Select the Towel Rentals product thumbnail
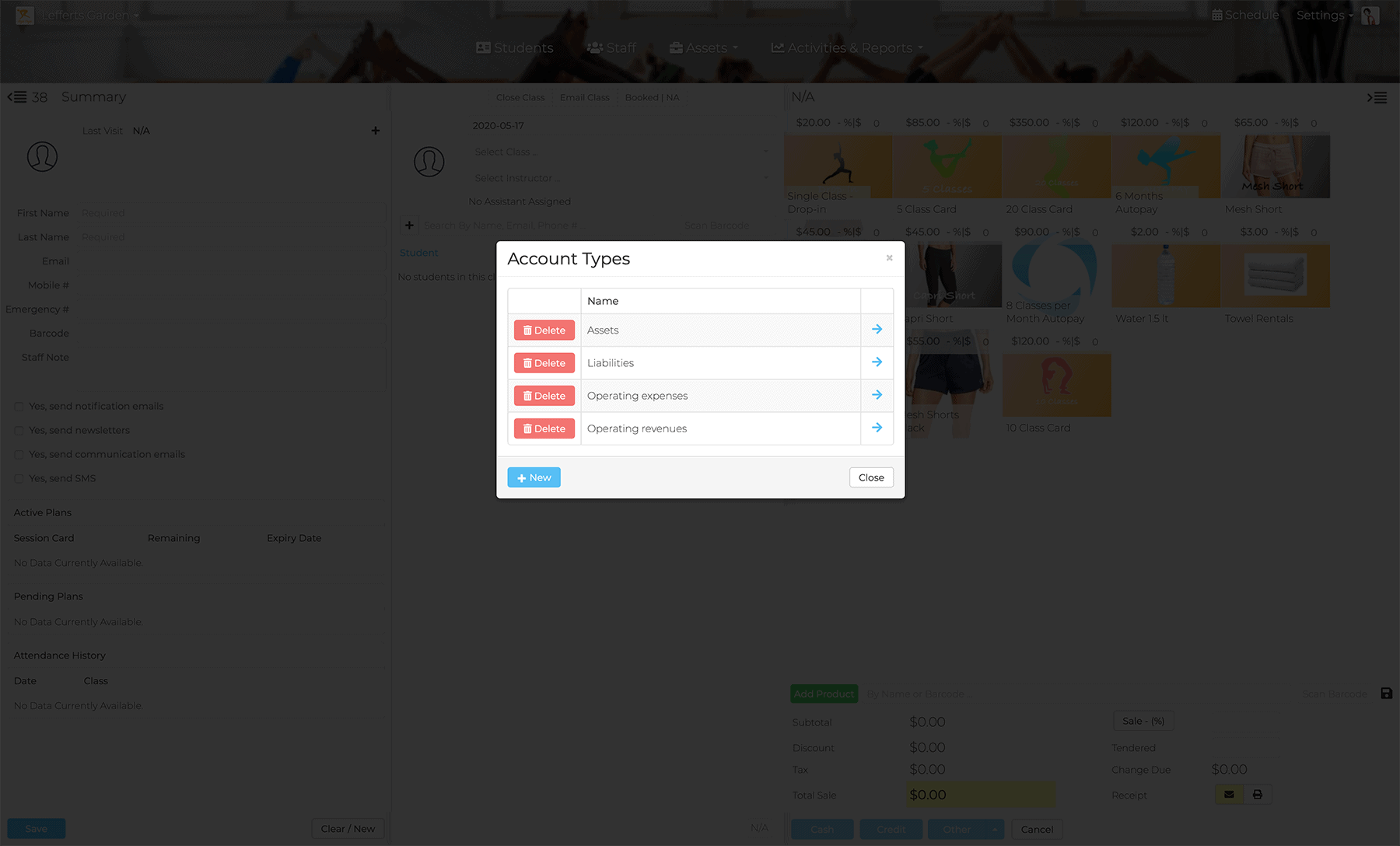The image size is (1400, 846). (1276, 276)
